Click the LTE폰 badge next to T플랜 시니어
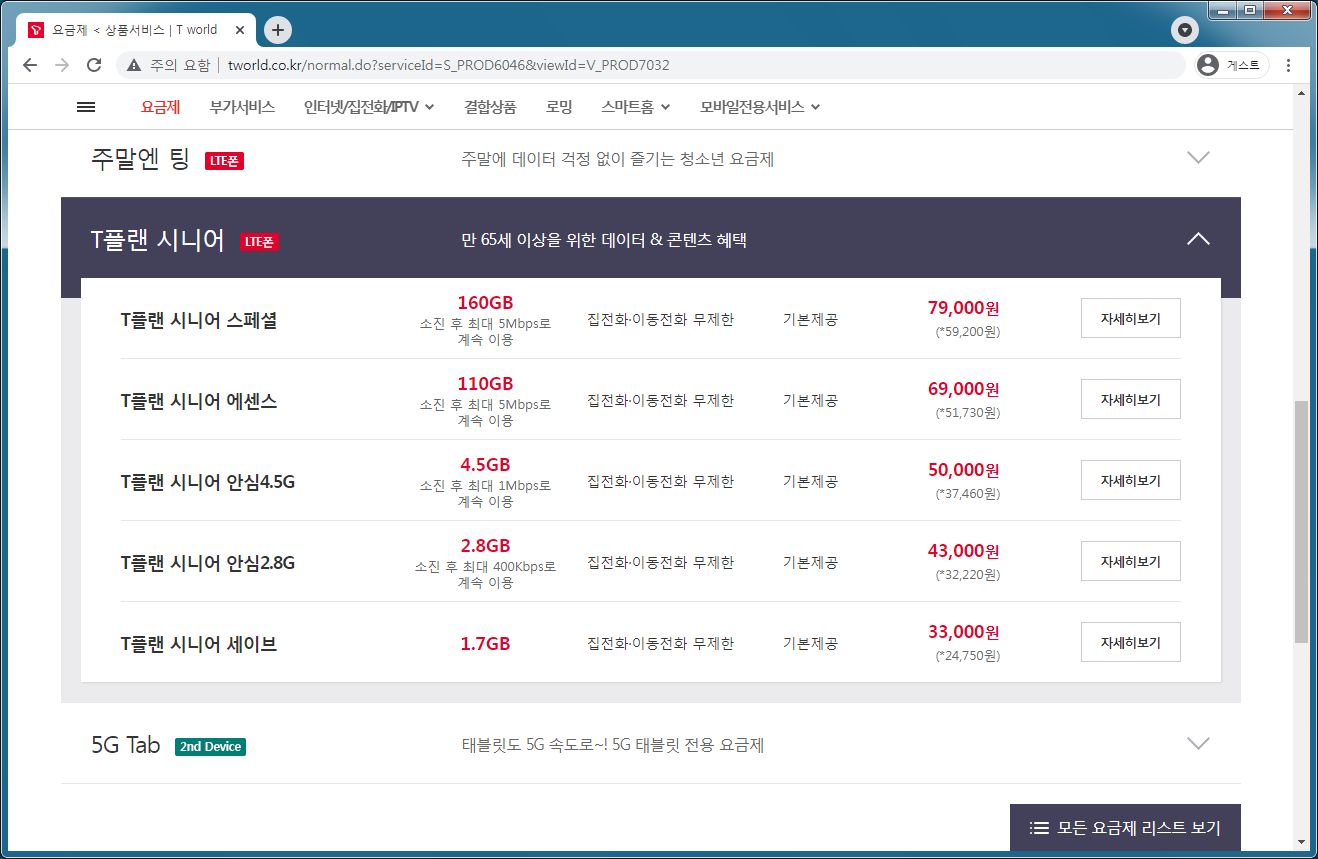The height and width of the screenshot is (859, 1318). [x=260, y=241]
